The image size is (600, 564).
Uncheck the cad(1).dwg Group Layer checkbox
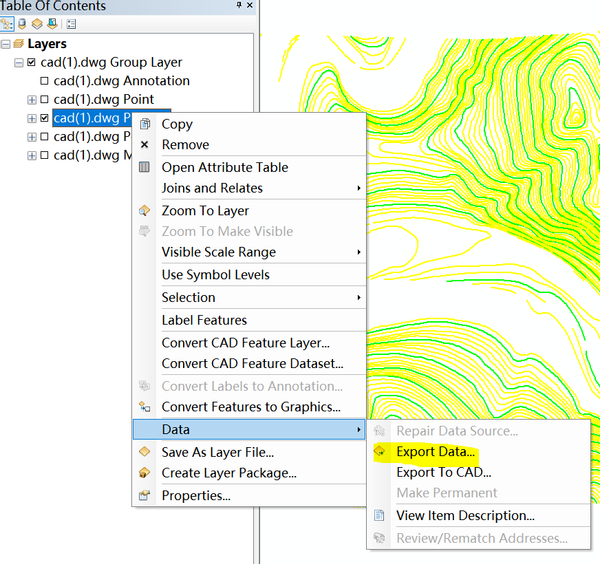tap(31, 63)
